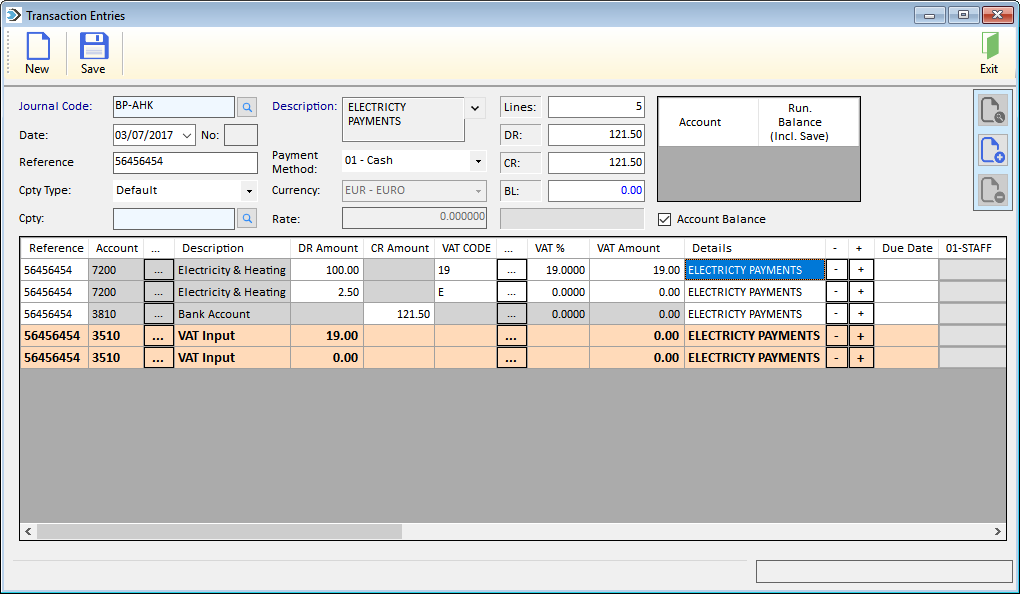Click the remove document minus icon in sidebar

[x=993, y=190]
